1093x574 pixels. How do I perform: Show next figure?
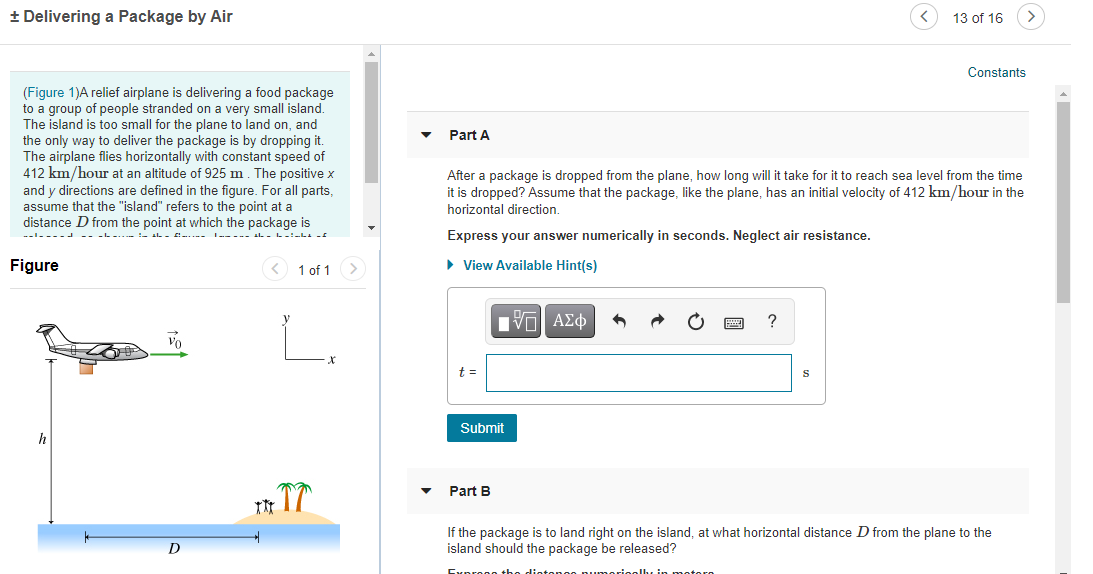pyautogui.click(x=353, y=269)
